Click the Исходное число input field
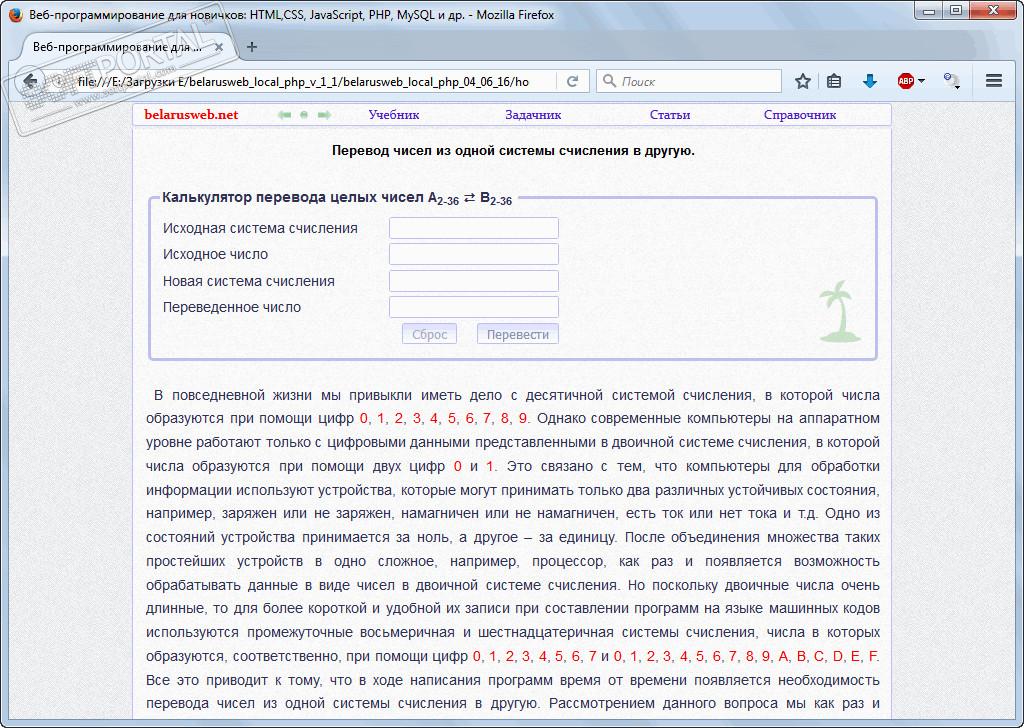The image size is (1024, 728). (473, 254)
